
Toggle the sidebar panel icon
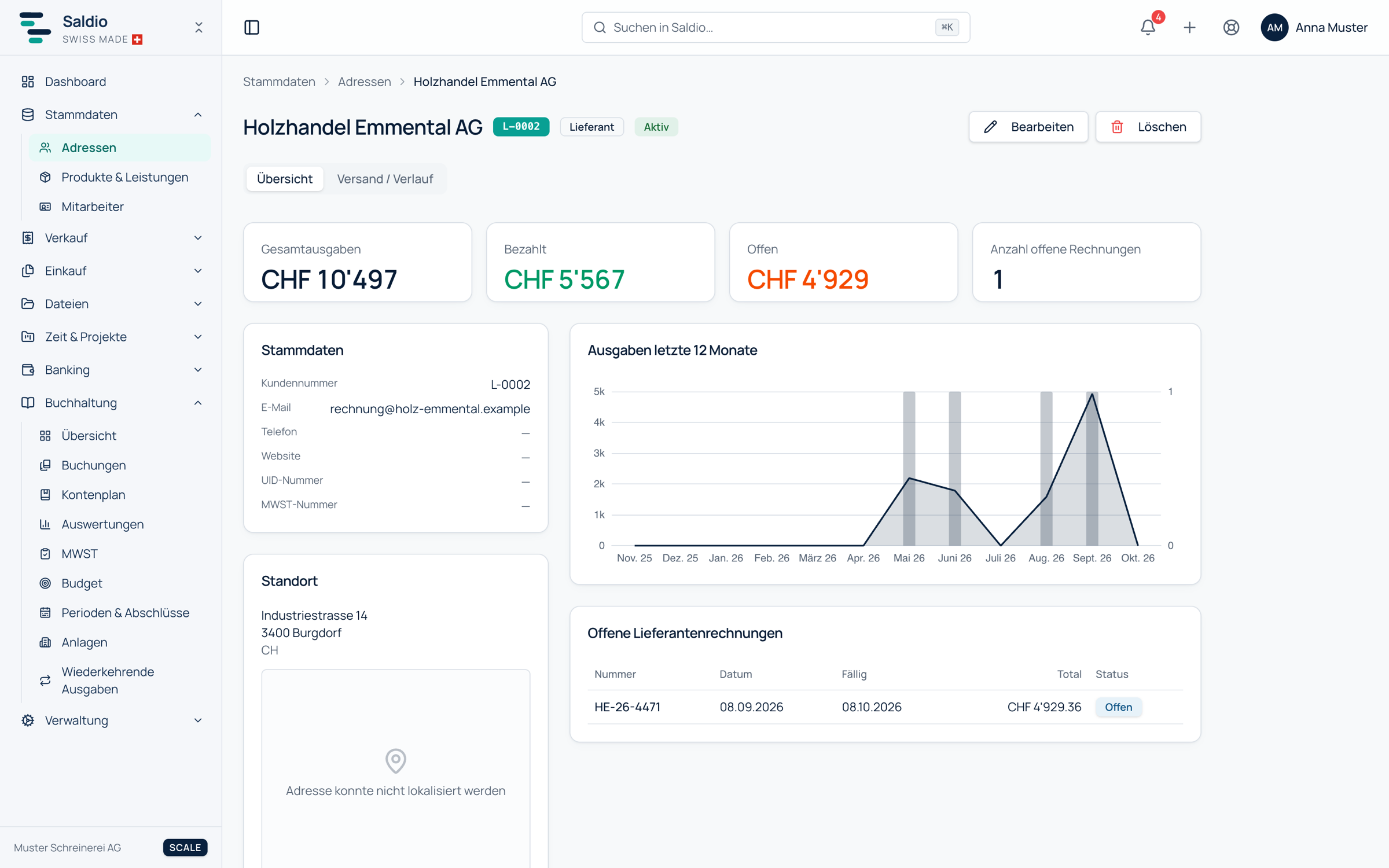pyautogui.click(x=252, y=27)
